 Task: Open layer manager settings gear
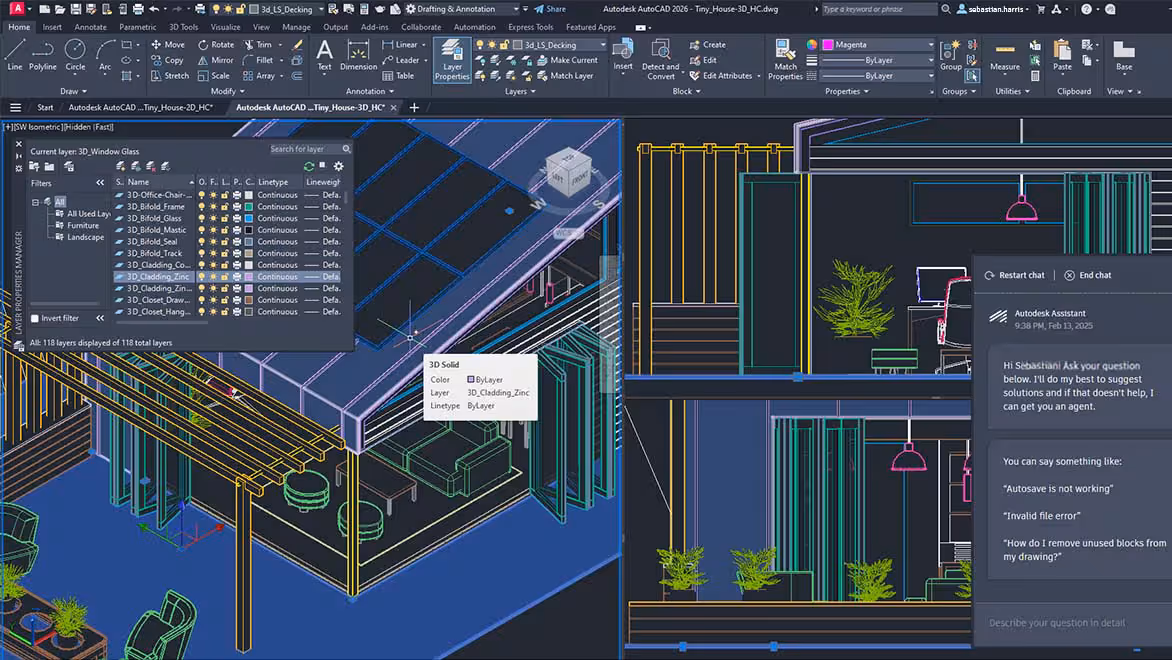coord(339,166)
